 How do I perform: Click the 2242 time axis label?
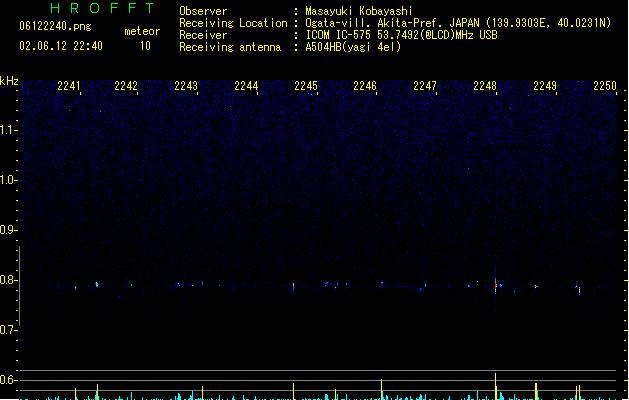[x=126, y=86]
